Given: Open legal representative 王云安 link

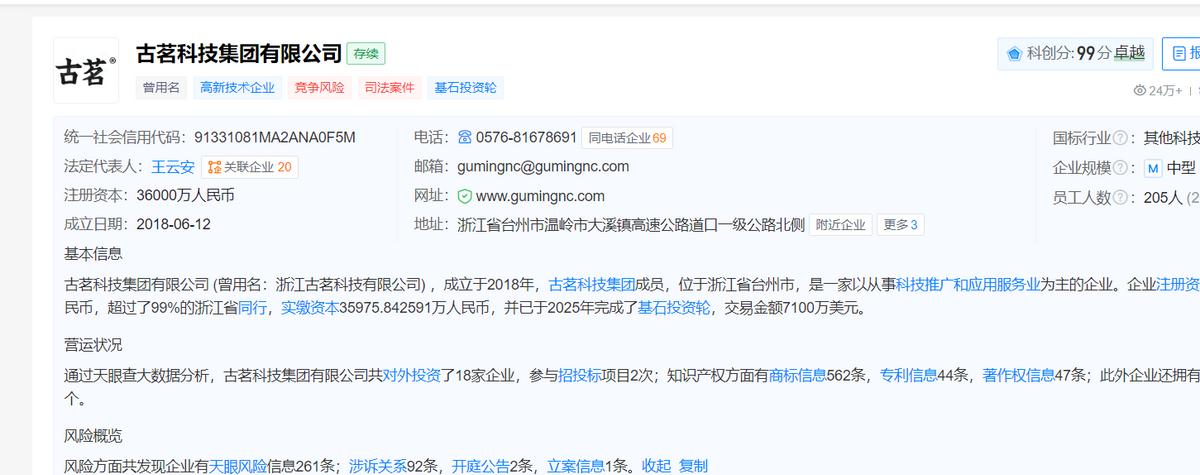Looking at the screenshot, I should [173, 167].
